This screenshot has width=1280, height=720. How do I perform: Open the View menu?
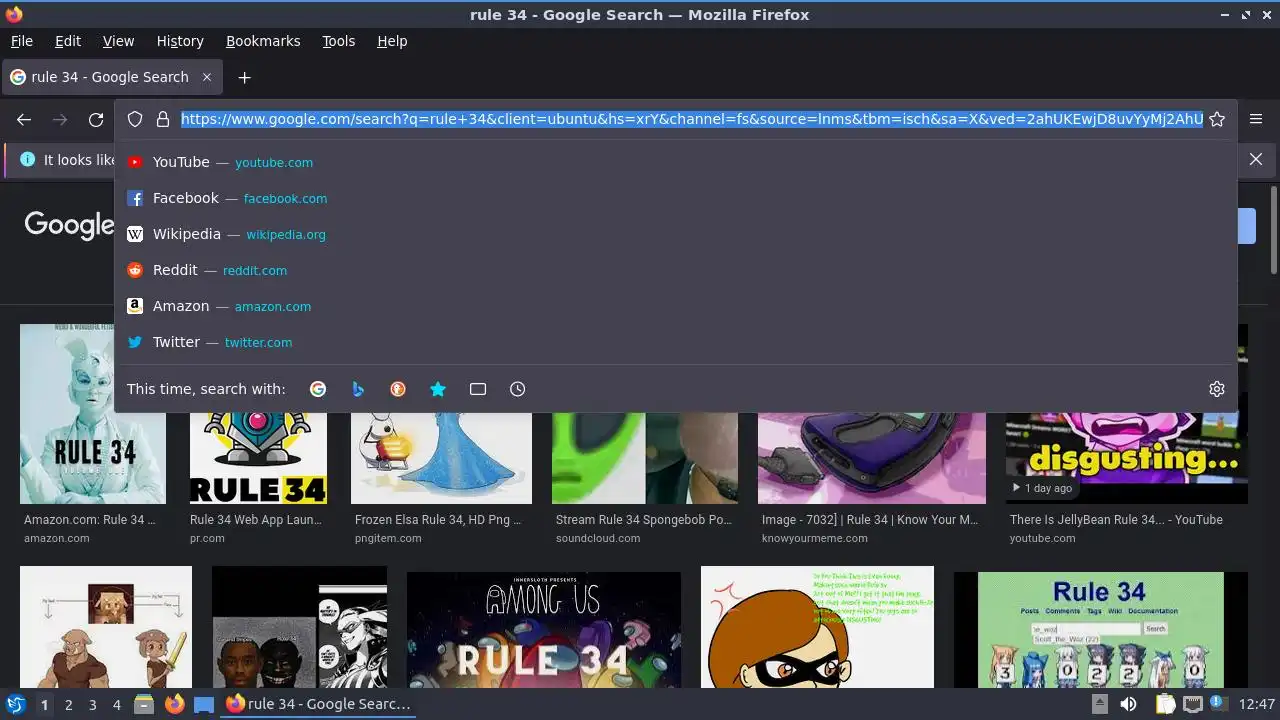(x=118, y=41)
